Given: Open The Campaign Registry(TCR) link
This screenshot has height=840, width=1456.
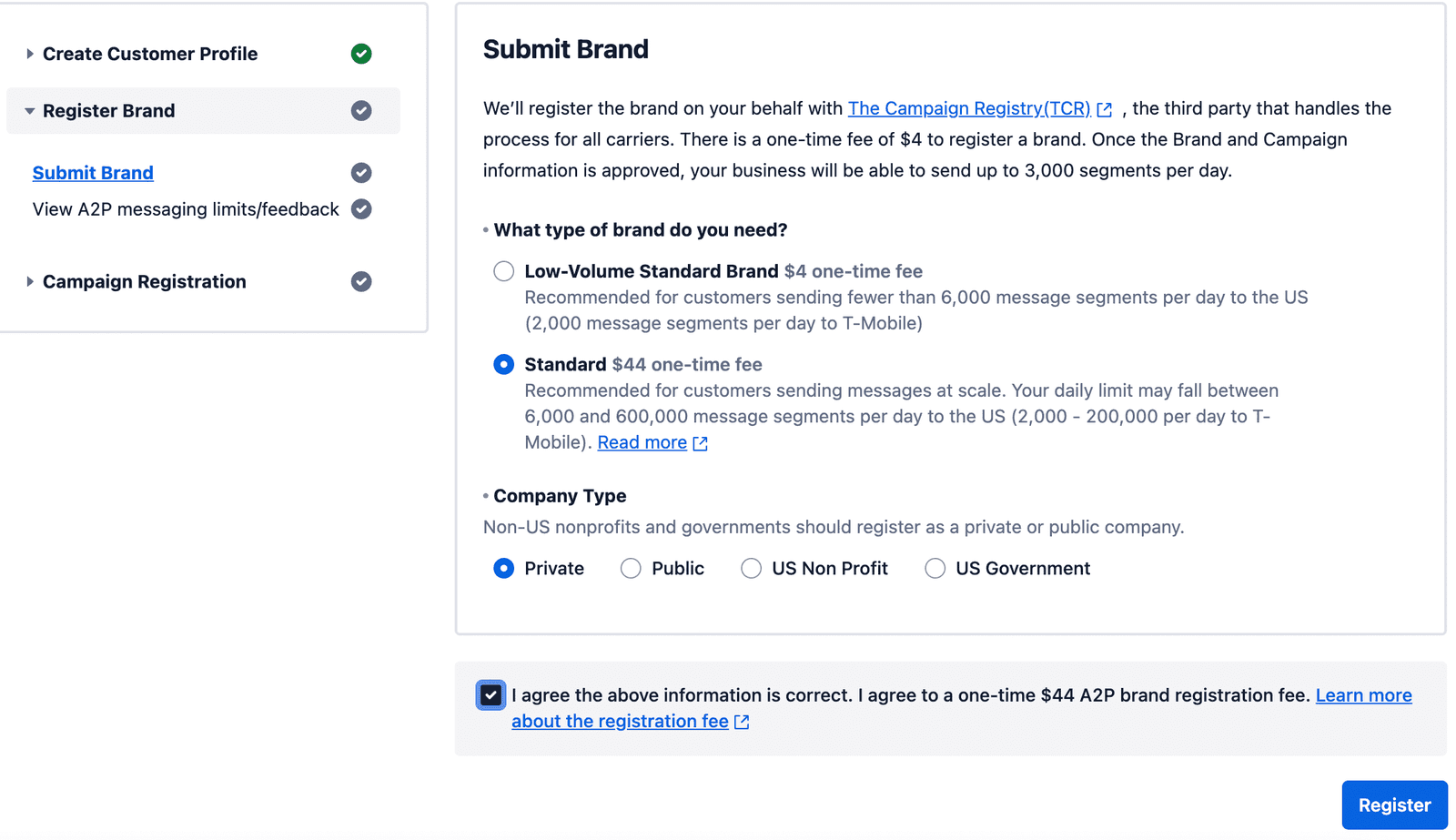Looking at the screenshot, I should tap(968, 108).
